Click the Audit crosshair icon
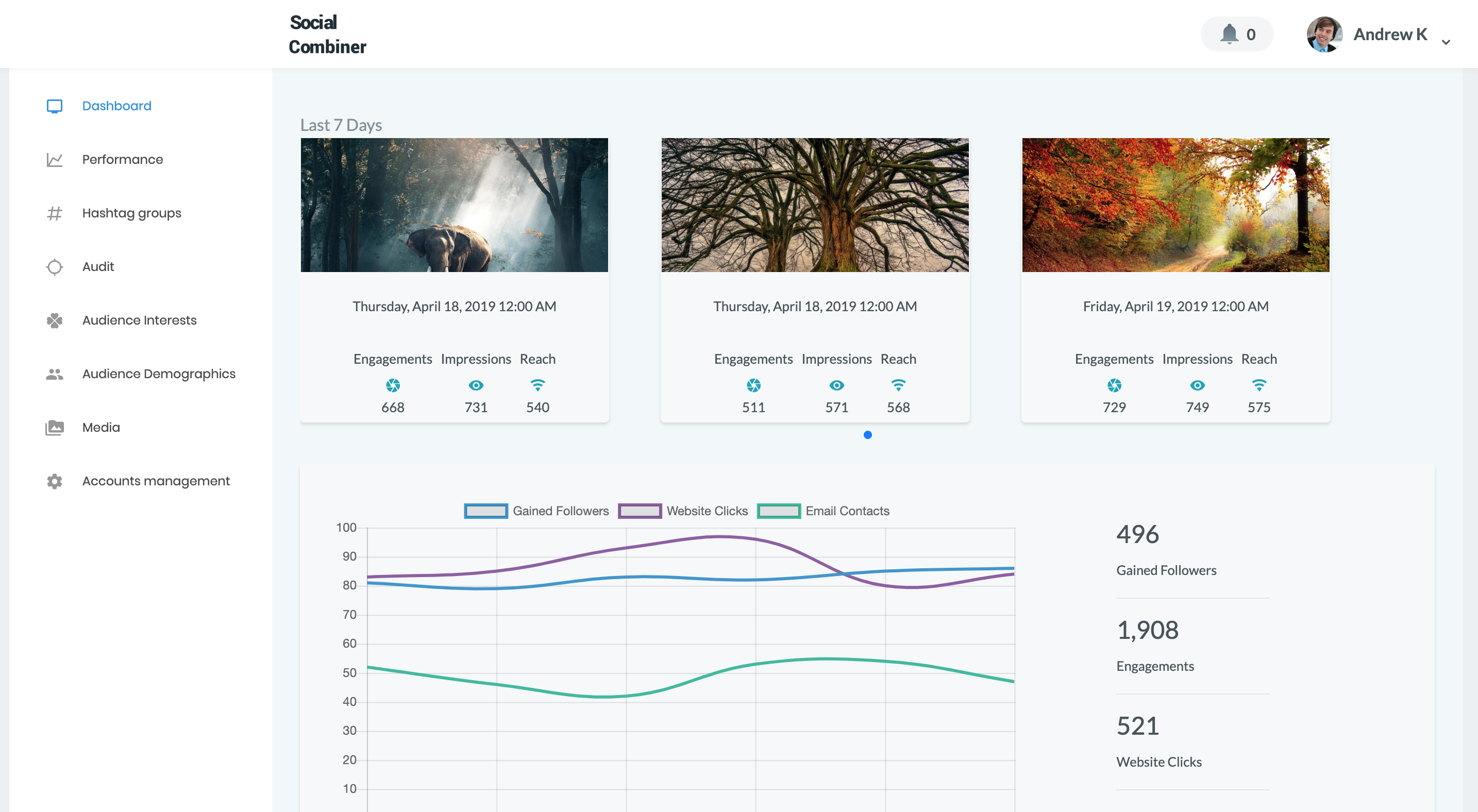 pos(55,267)
